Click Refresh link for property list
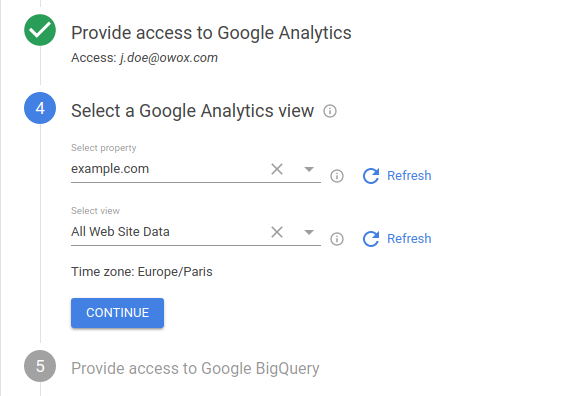This screenshot has height=396, width=570. pos(409,176)
